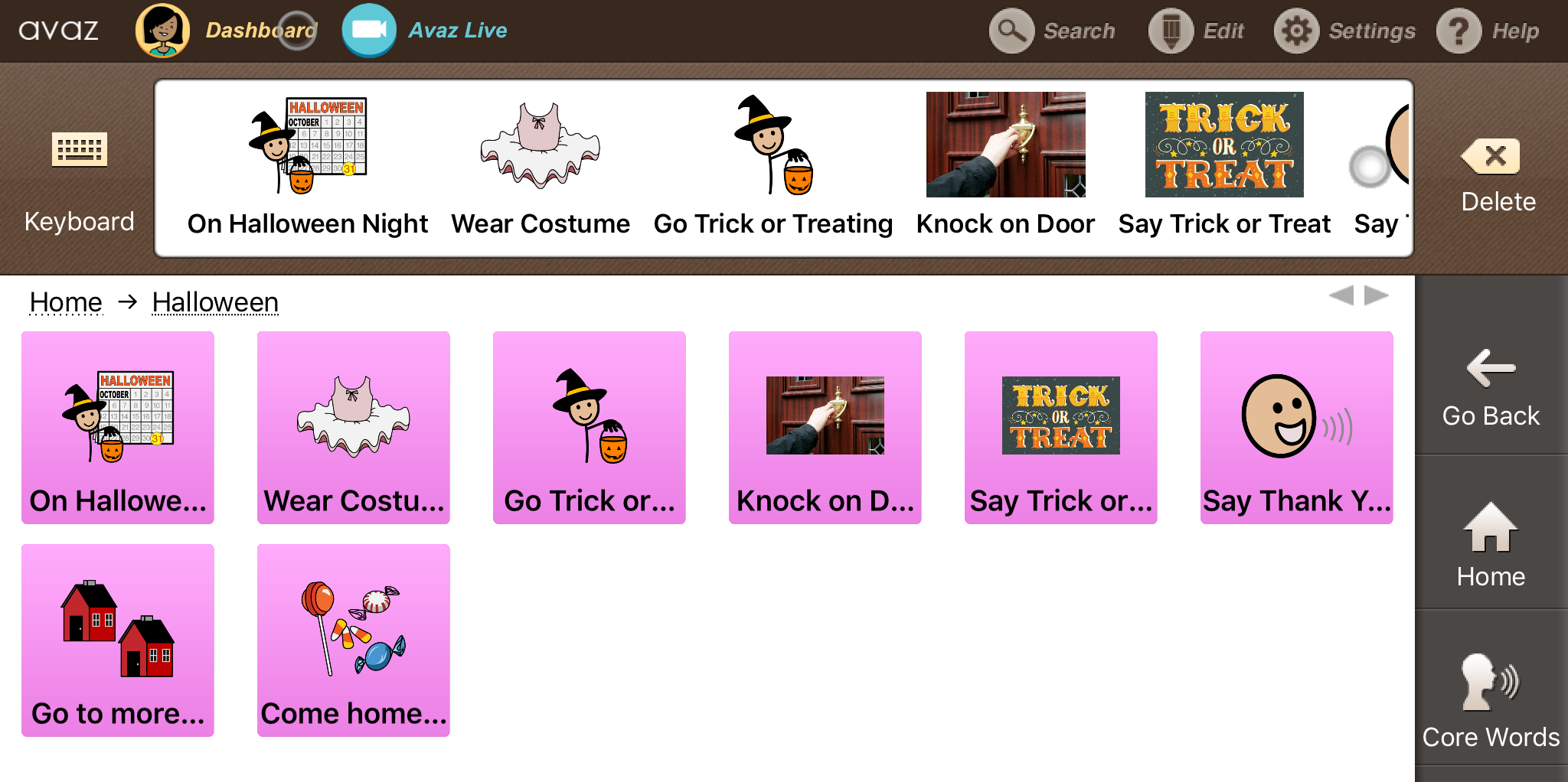
Task: Open the Dashboard profile
Action: tap(226, 31)
